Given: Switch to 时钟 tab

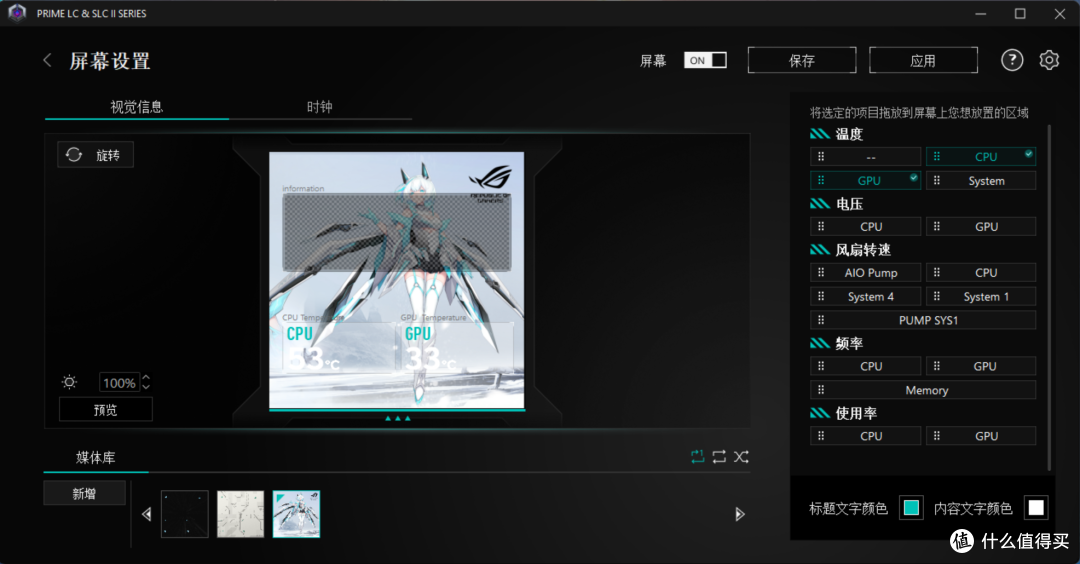Looking at the screenshot, I should click(x=320, y=107).
